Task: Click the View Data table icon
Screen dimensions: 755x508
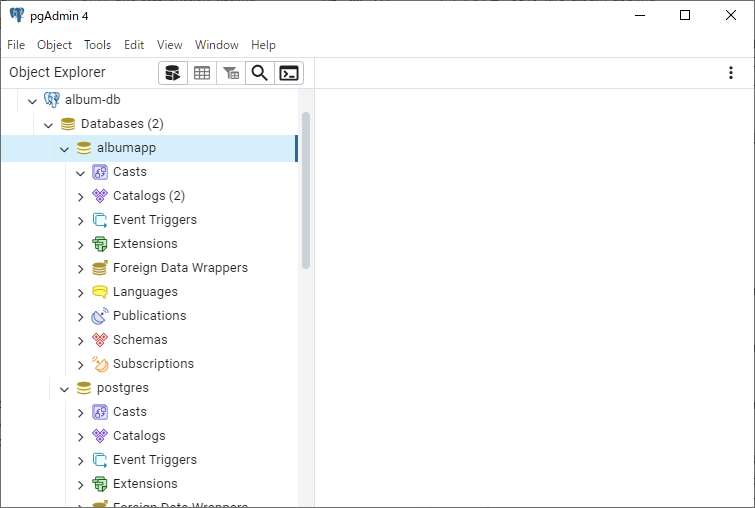Action: coord(202,73)
